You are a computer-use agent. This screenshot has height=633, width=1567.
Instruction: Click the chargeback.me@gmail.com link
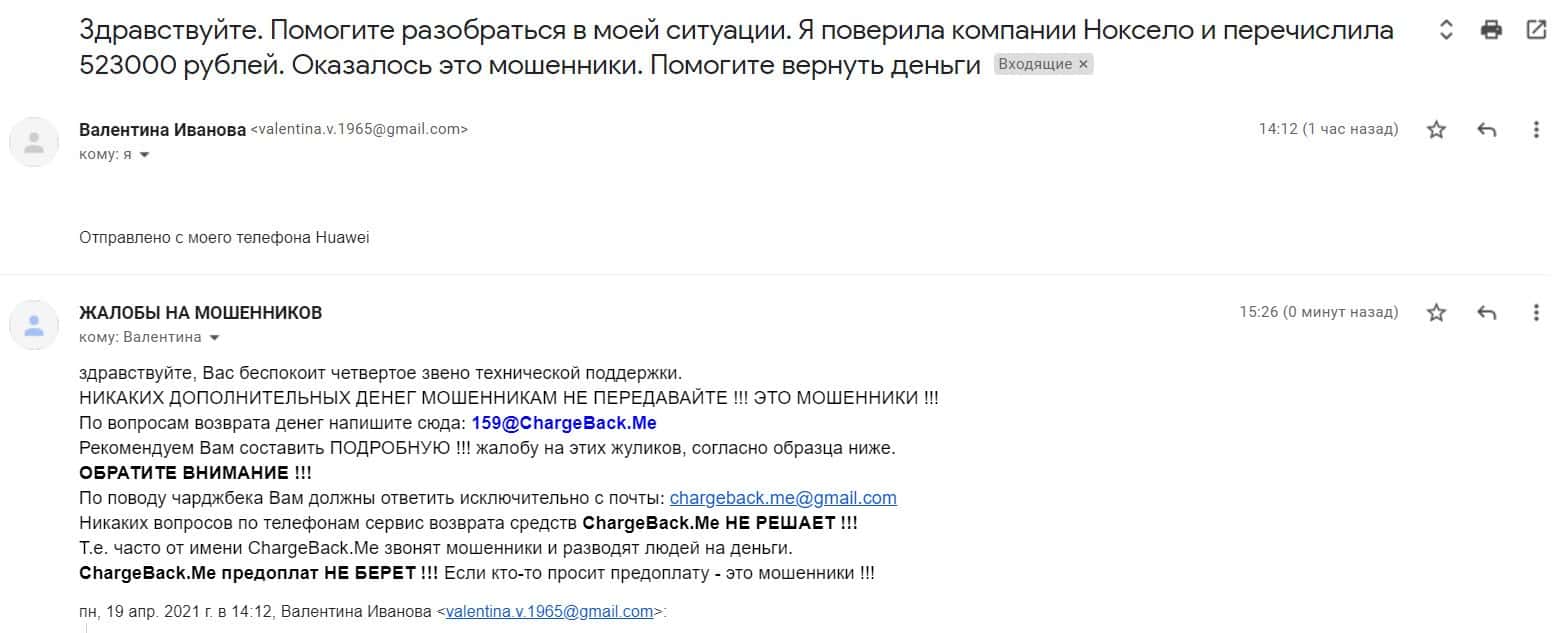[x=782, y=498]
